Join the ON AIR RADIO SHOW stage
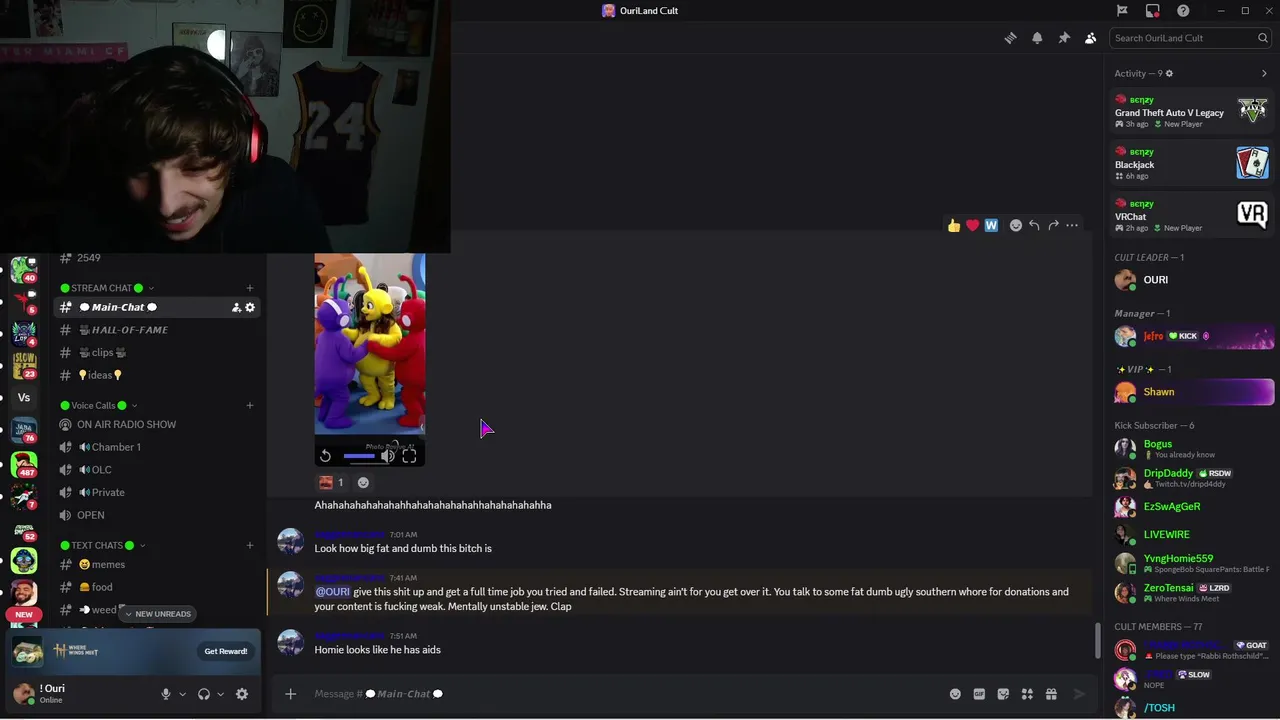1280x720 pixels. pos(157,424)
